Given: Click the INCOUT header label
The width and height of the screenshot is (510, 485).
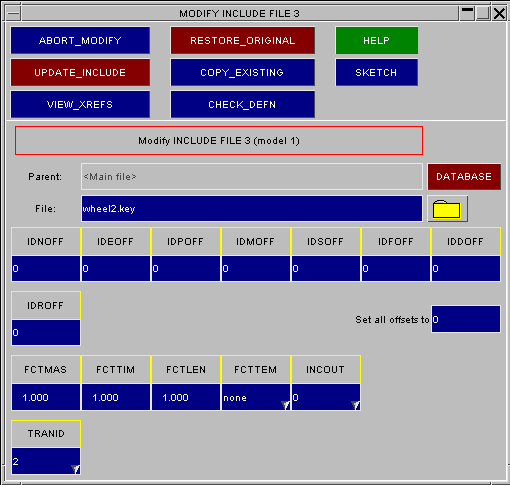Looking at the screenshot, I should point(326,370).
